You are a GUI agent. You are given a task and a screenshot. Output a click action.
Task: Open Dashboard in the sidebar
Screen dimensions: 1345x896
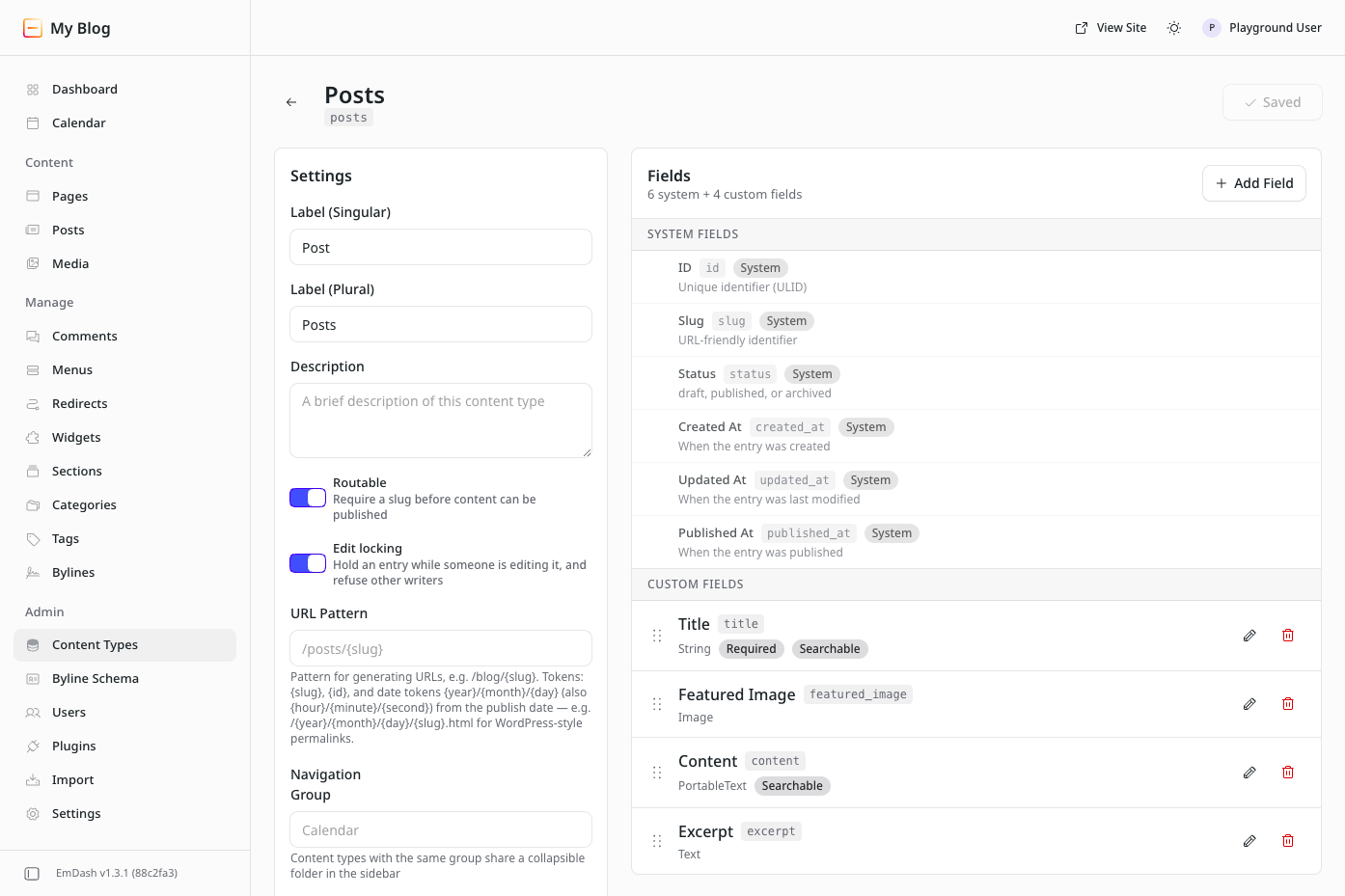[x=124, y=90]
